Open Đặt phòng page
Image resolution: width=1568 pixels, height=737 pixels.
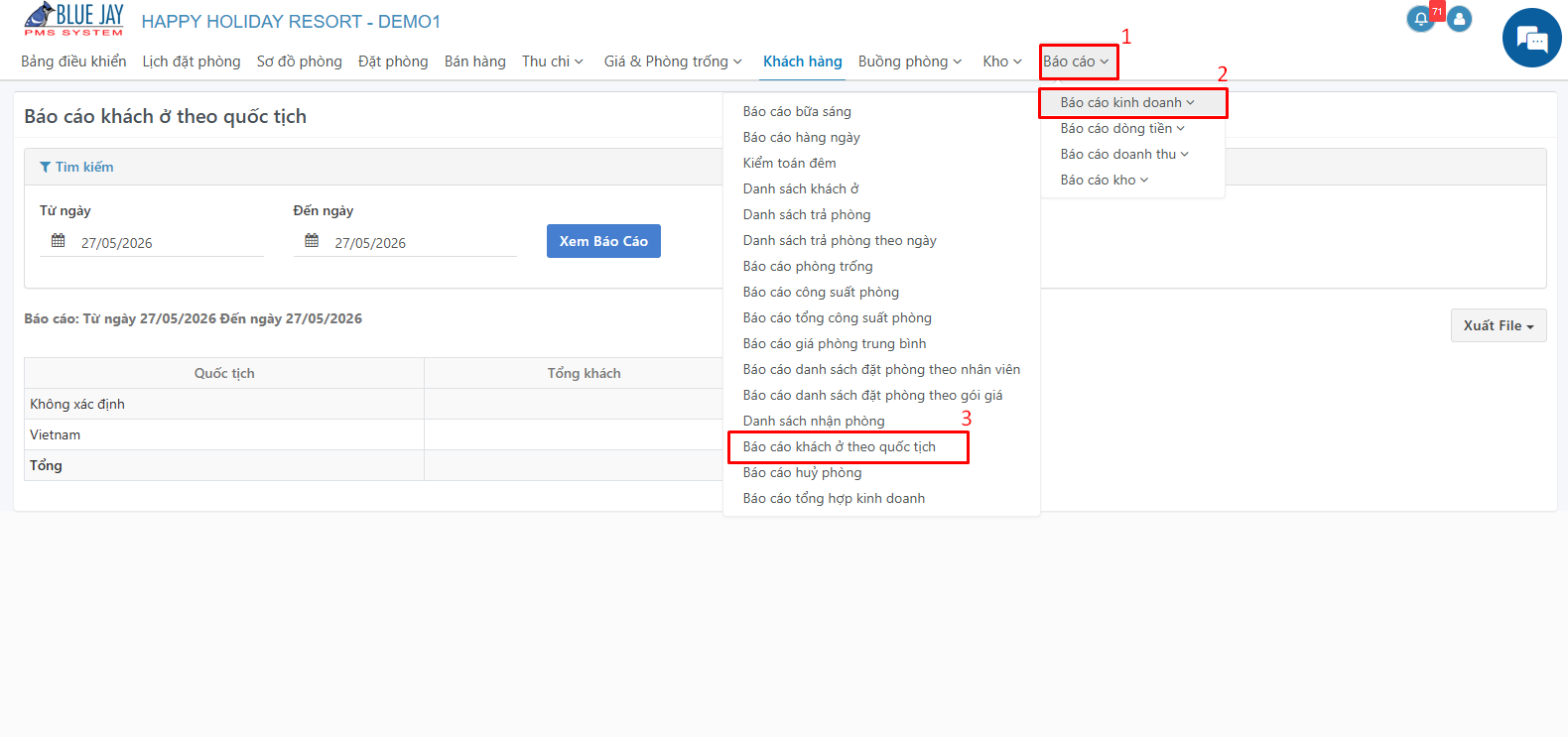393,61
